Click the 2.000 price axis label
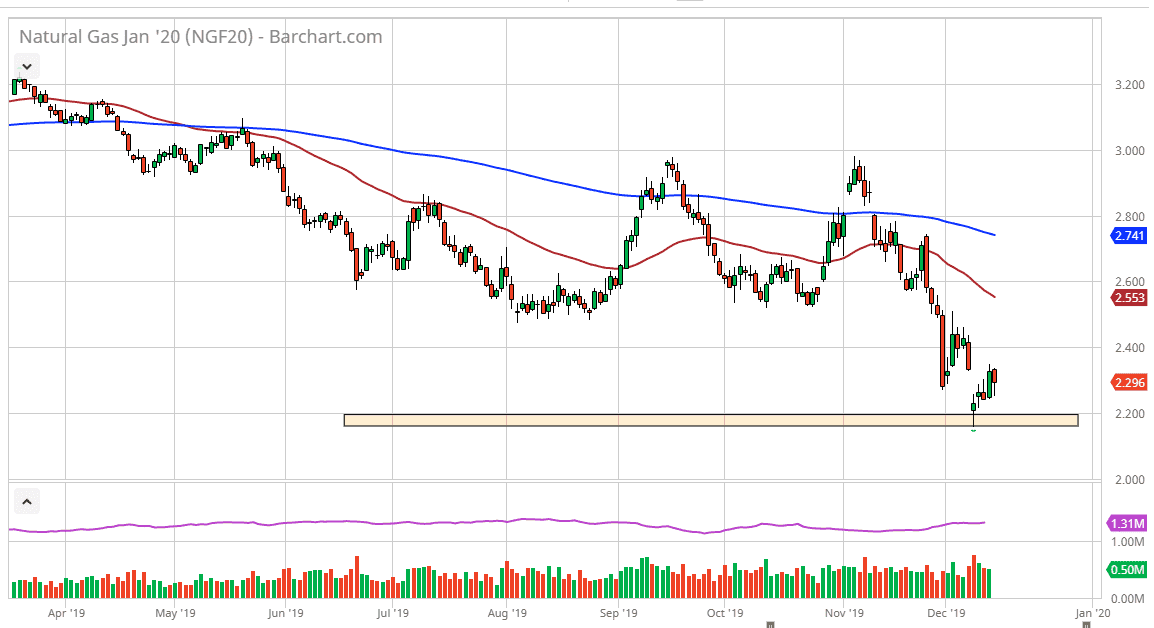The width and height of the screenshot is (1154, 628). (x=1130, y=480)
